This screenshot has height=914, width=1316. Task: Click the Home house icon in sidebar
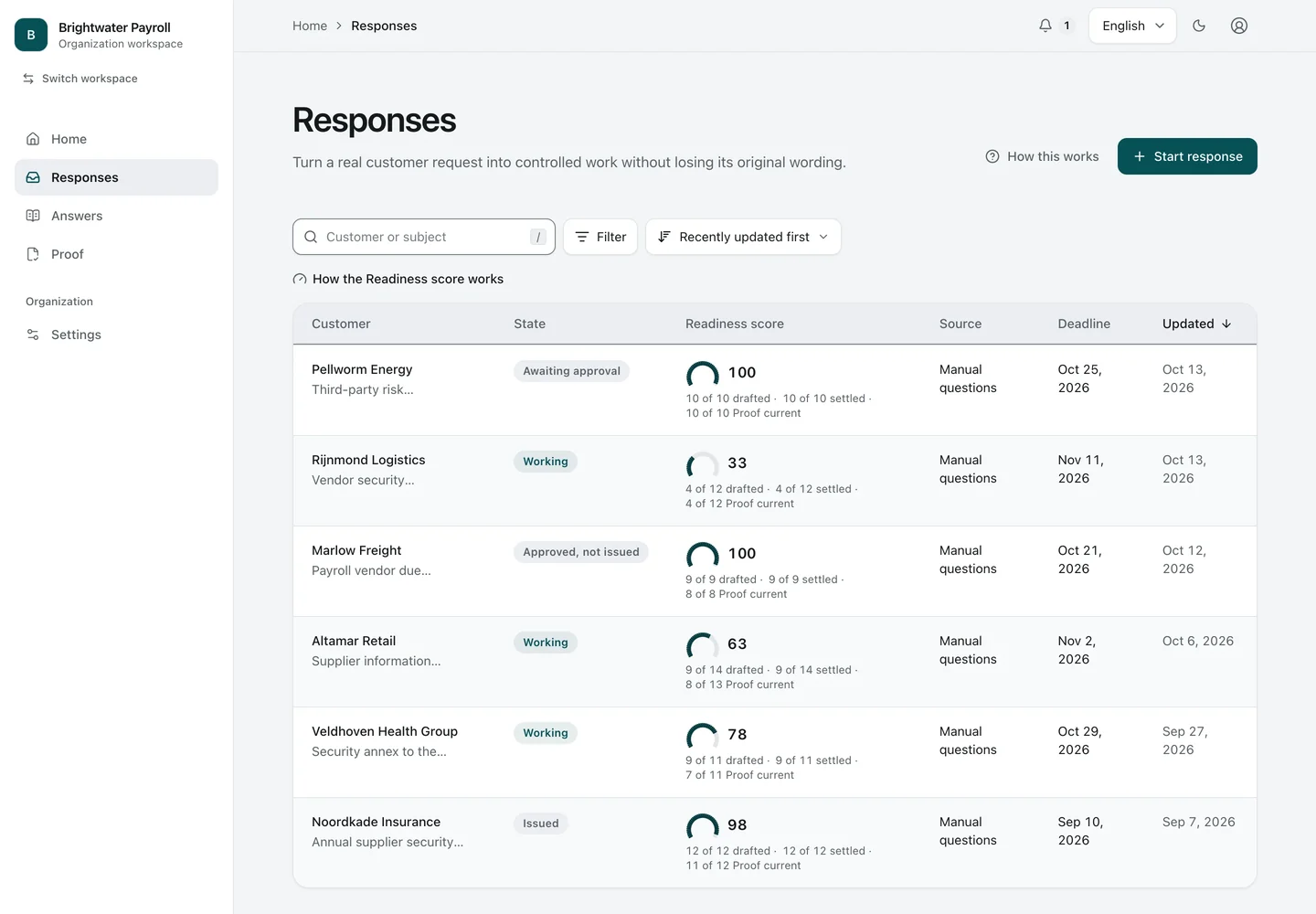click(33, 139)
